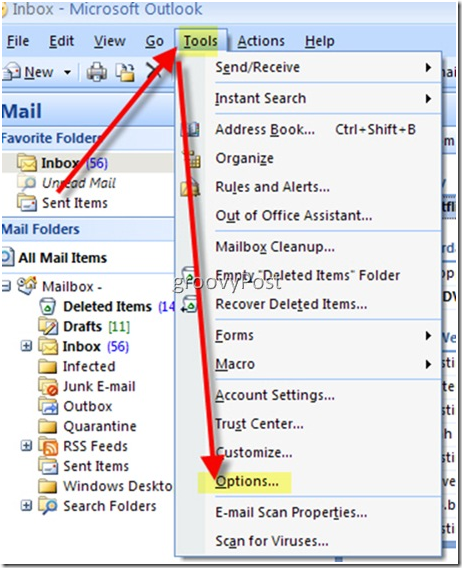Click the Outbox folder icon
Screen dimensions: 462x568
[48, 406]
